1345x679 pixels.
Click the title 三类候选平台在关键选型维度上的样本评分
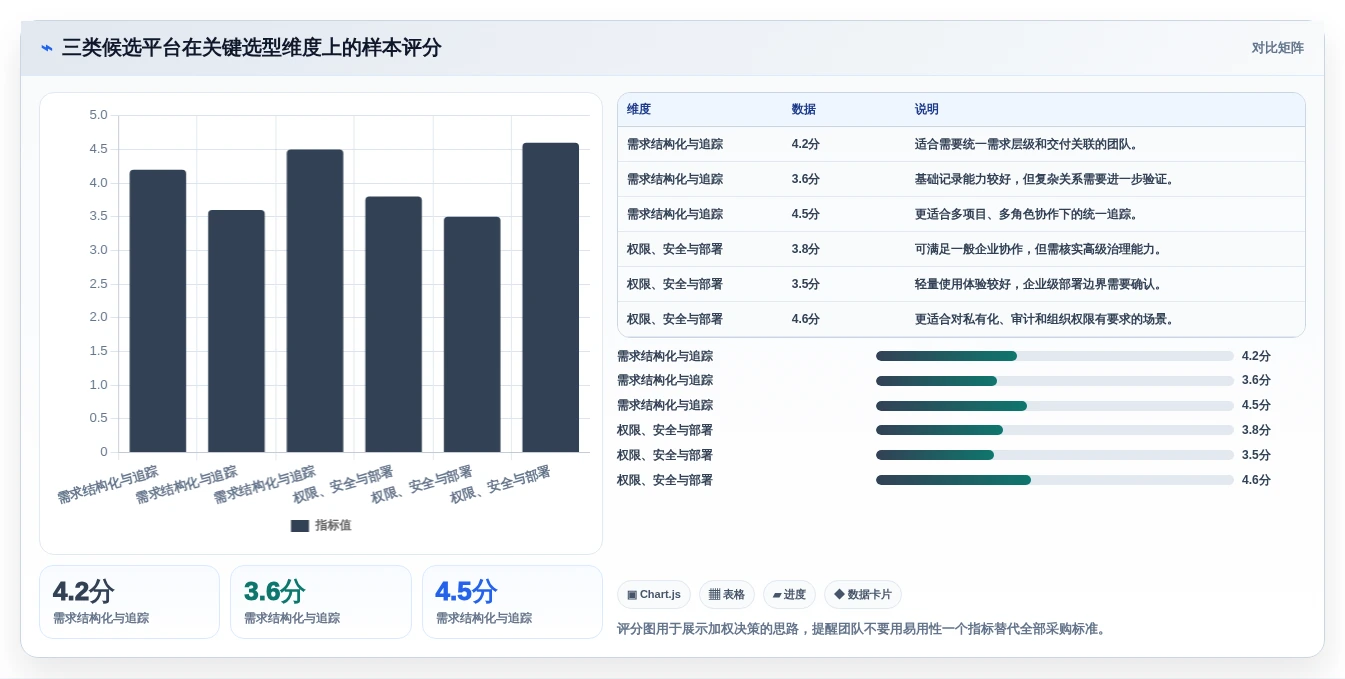[252, 48]
